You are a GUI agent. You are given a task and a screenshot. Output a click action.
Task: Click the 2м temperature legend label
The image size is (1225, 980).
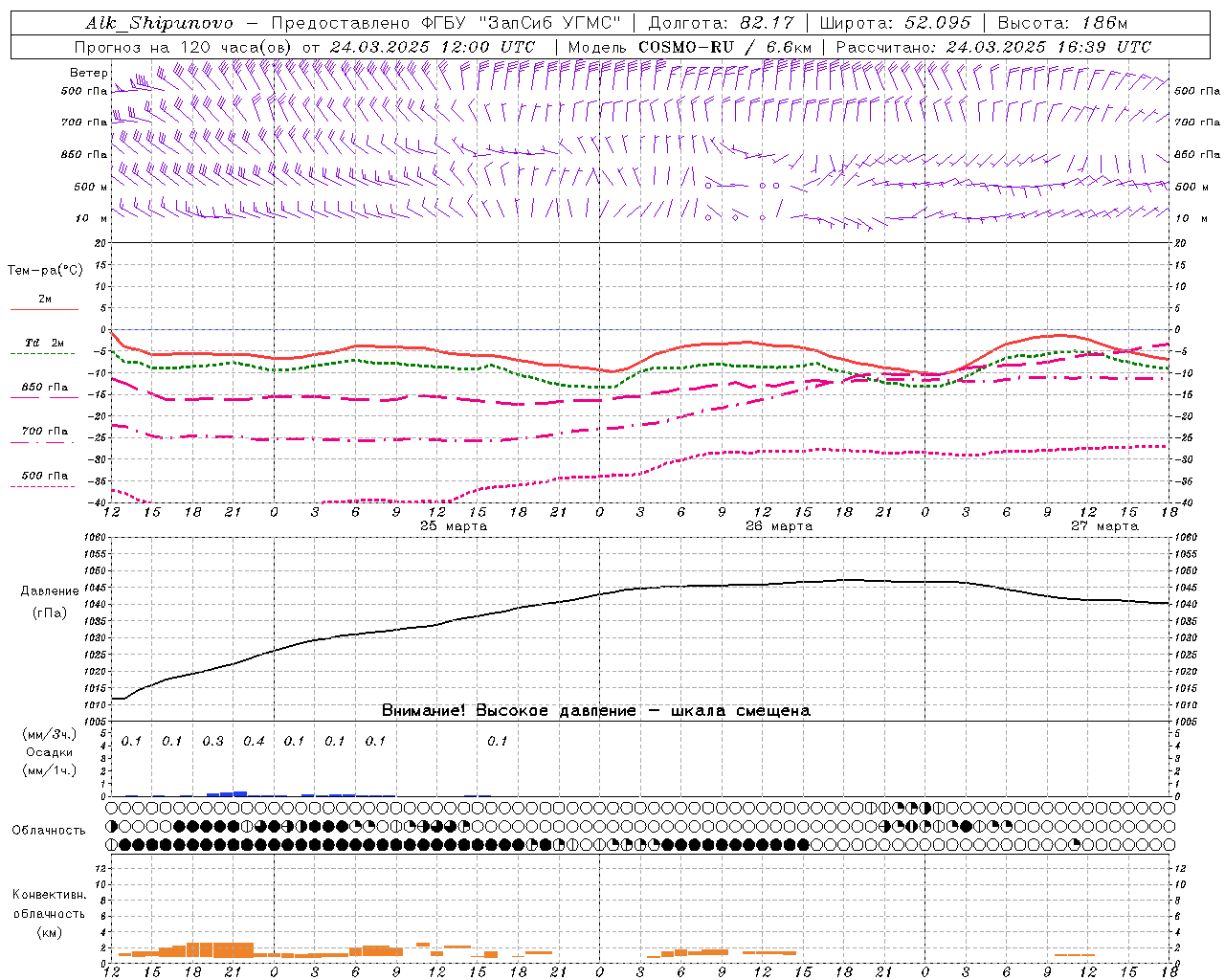[45, 299]
